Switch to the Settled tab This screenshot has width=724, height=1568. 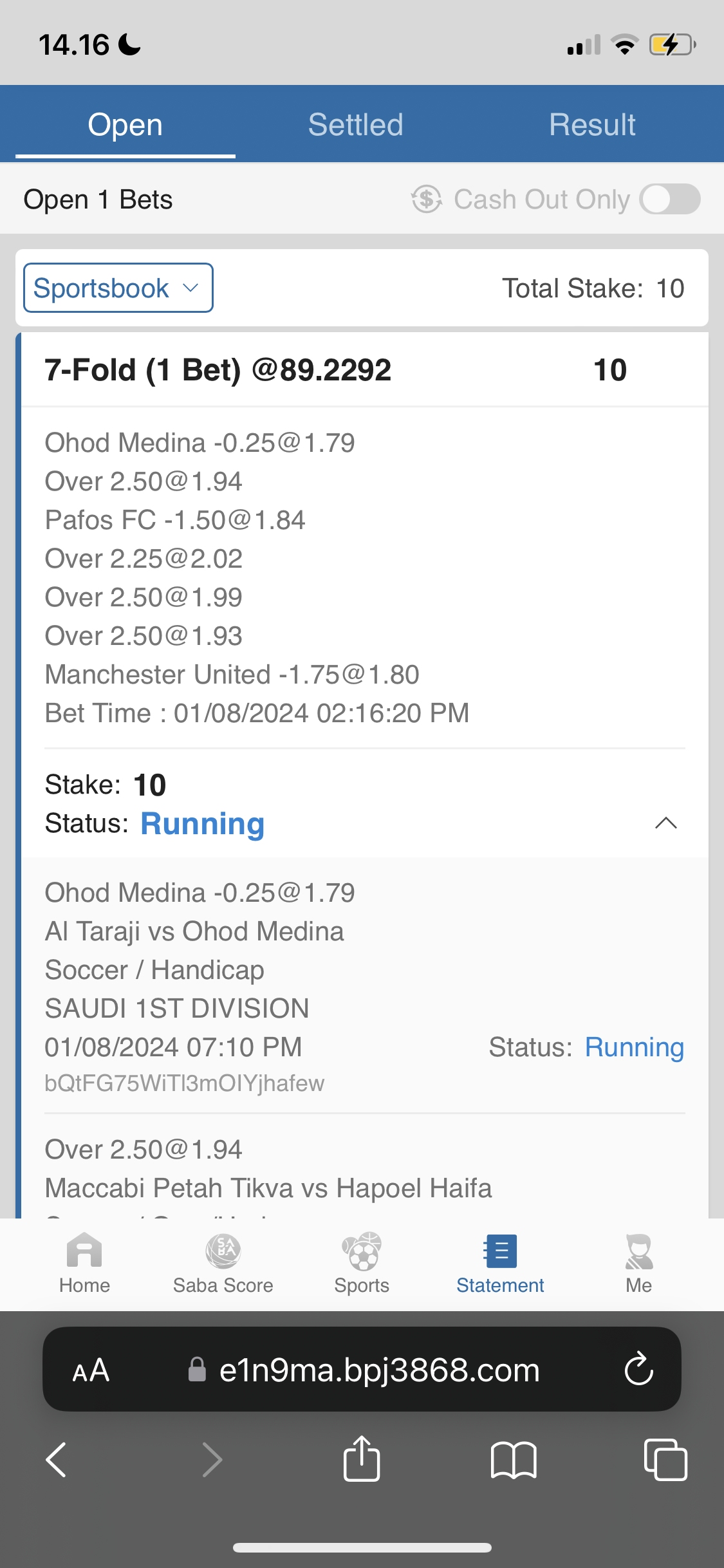pyautogui.click(x=355, y=124)
